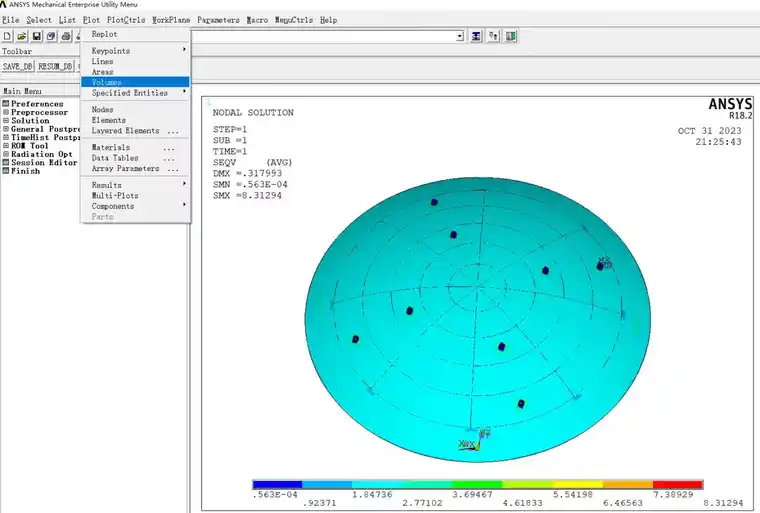Expand the TimeHist Postpro tree node
The width and height of the screenshot is (760, 513).
[x=6, y=137]
